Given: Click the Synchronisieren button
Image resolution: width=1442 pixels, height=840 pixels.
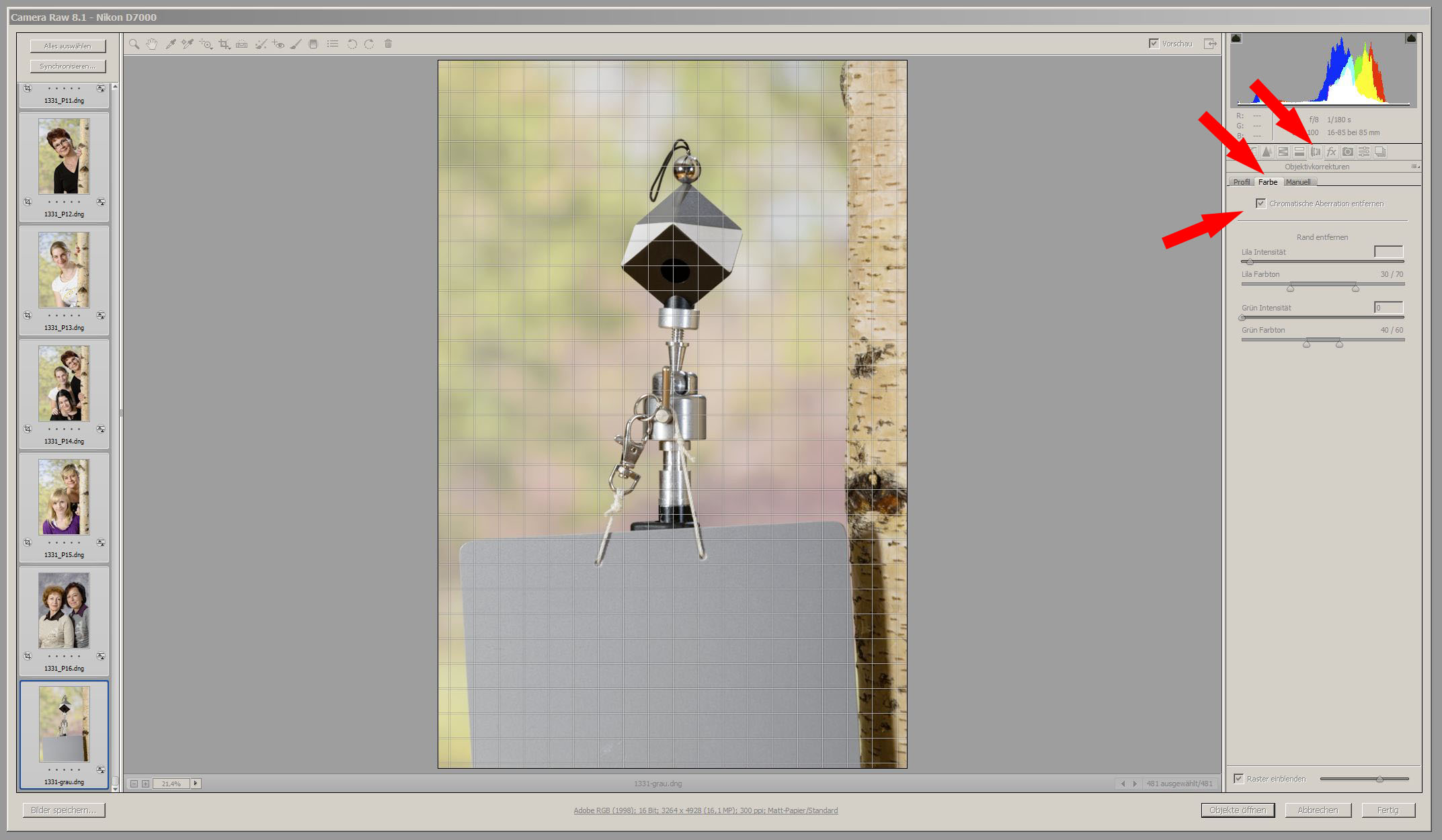Looking at the screenshot, I should point(67,67).
